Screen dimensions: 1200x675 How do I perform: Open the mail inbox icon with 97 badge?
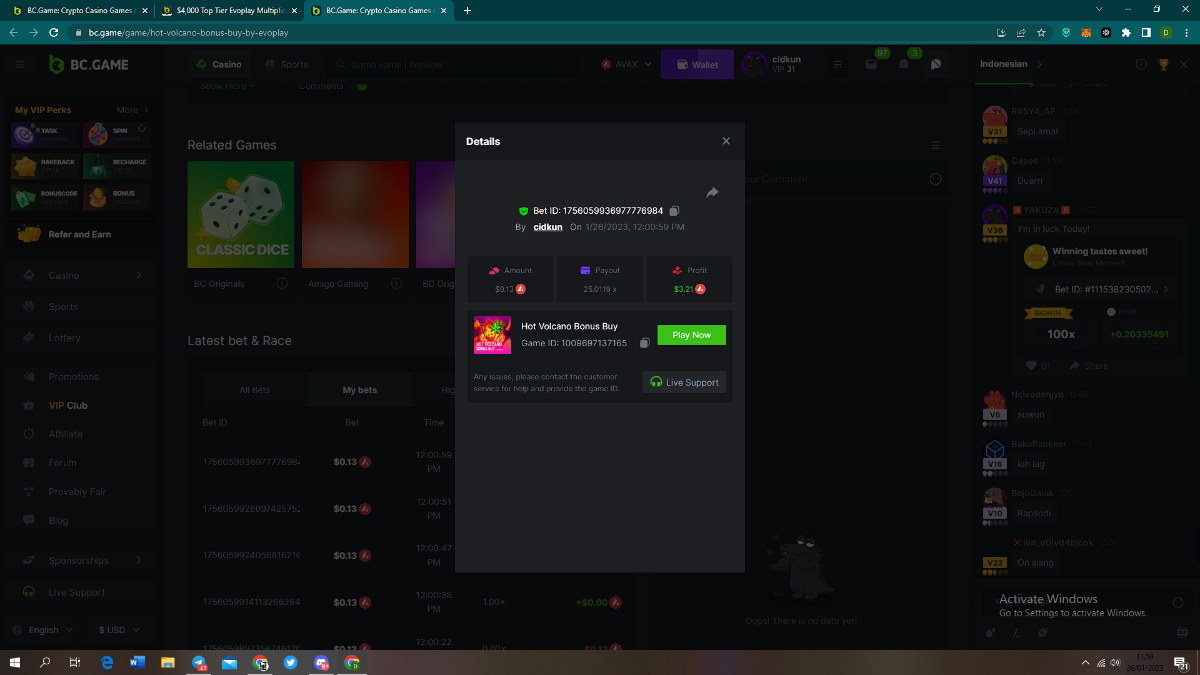click(x=871, y=64)
